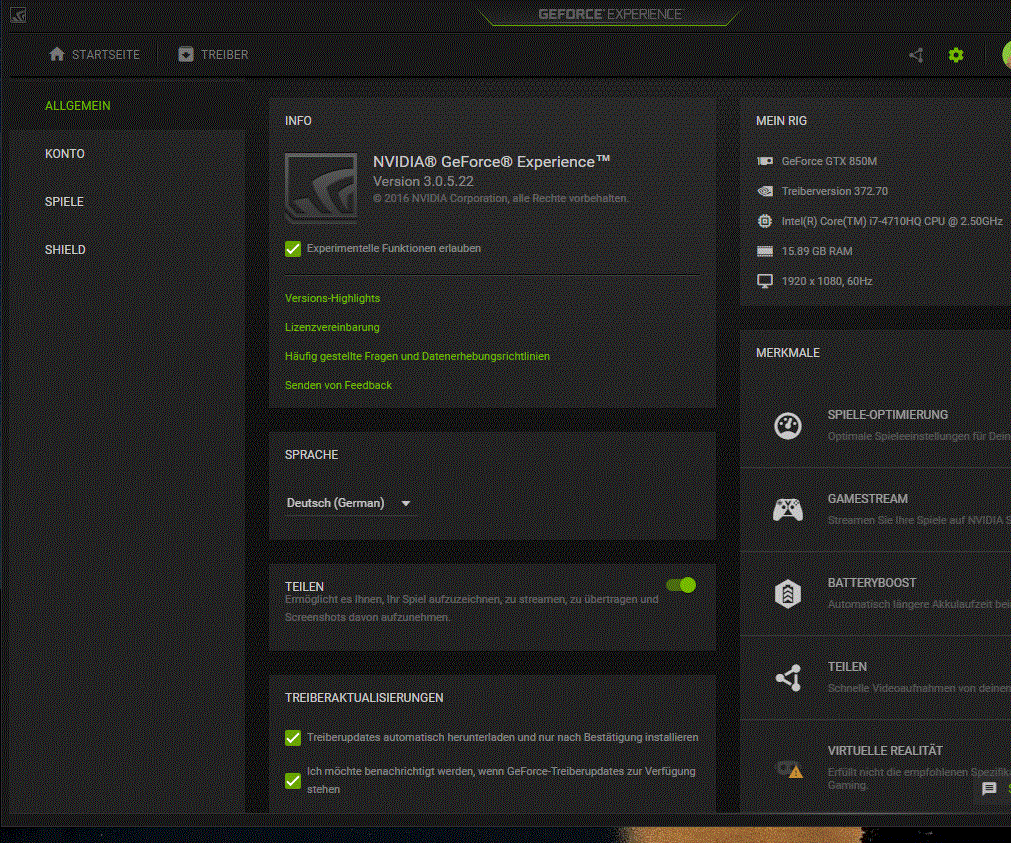Open Häufig gestellte Fragen link

click(x=417, y=356)
